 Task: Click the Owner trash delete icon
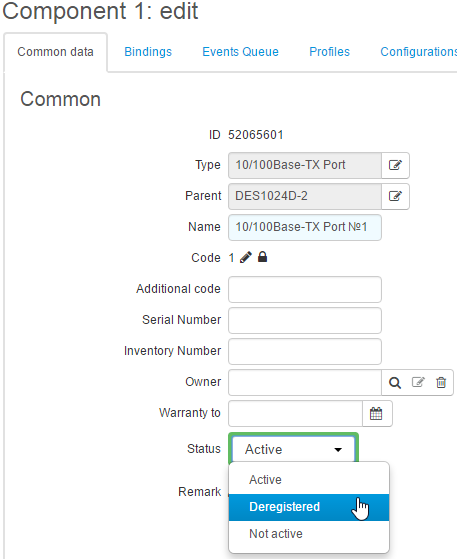[x=441, y=383]
